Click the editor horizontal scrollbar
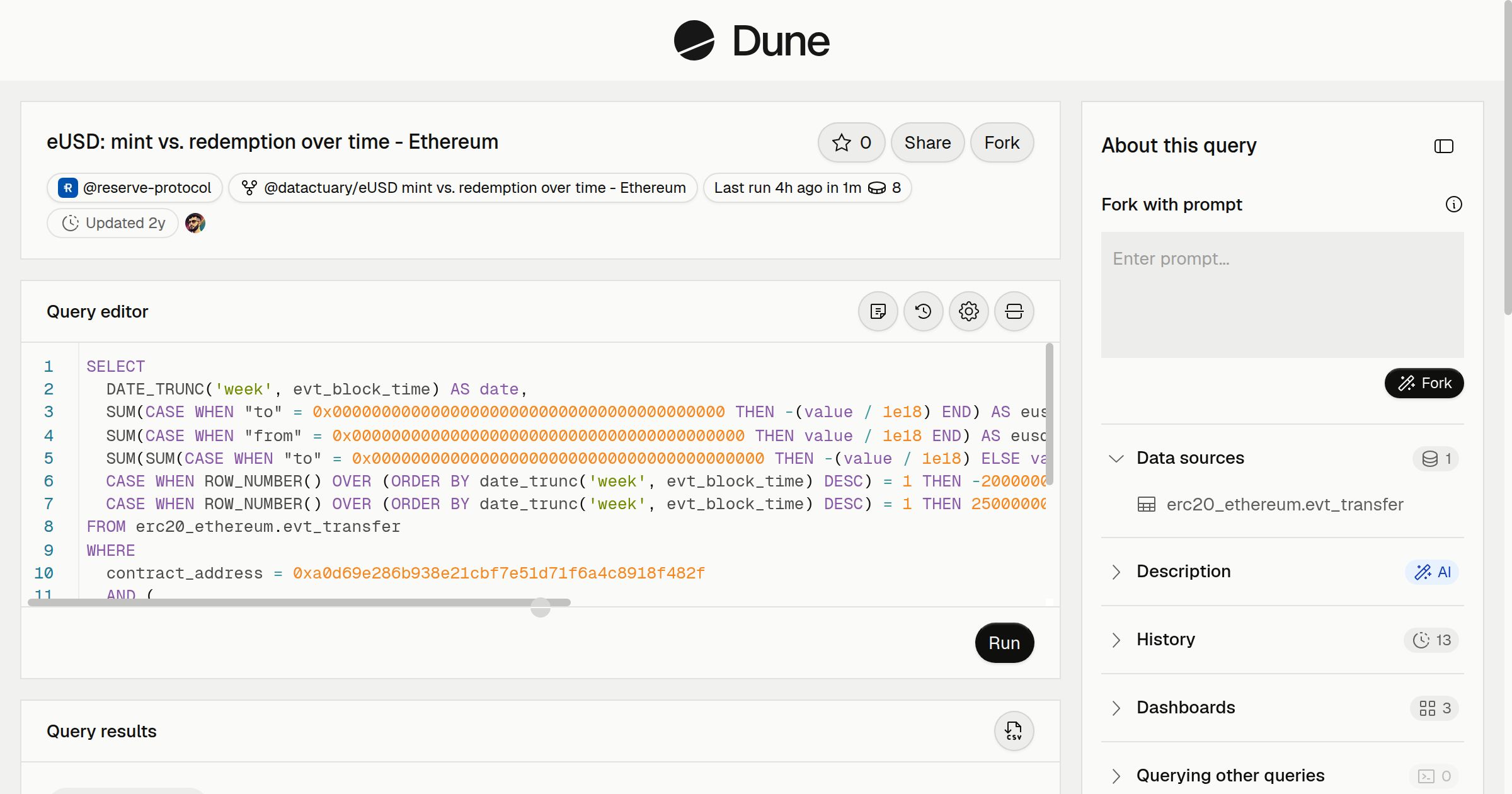The image size is (1512, 794). 299,602
